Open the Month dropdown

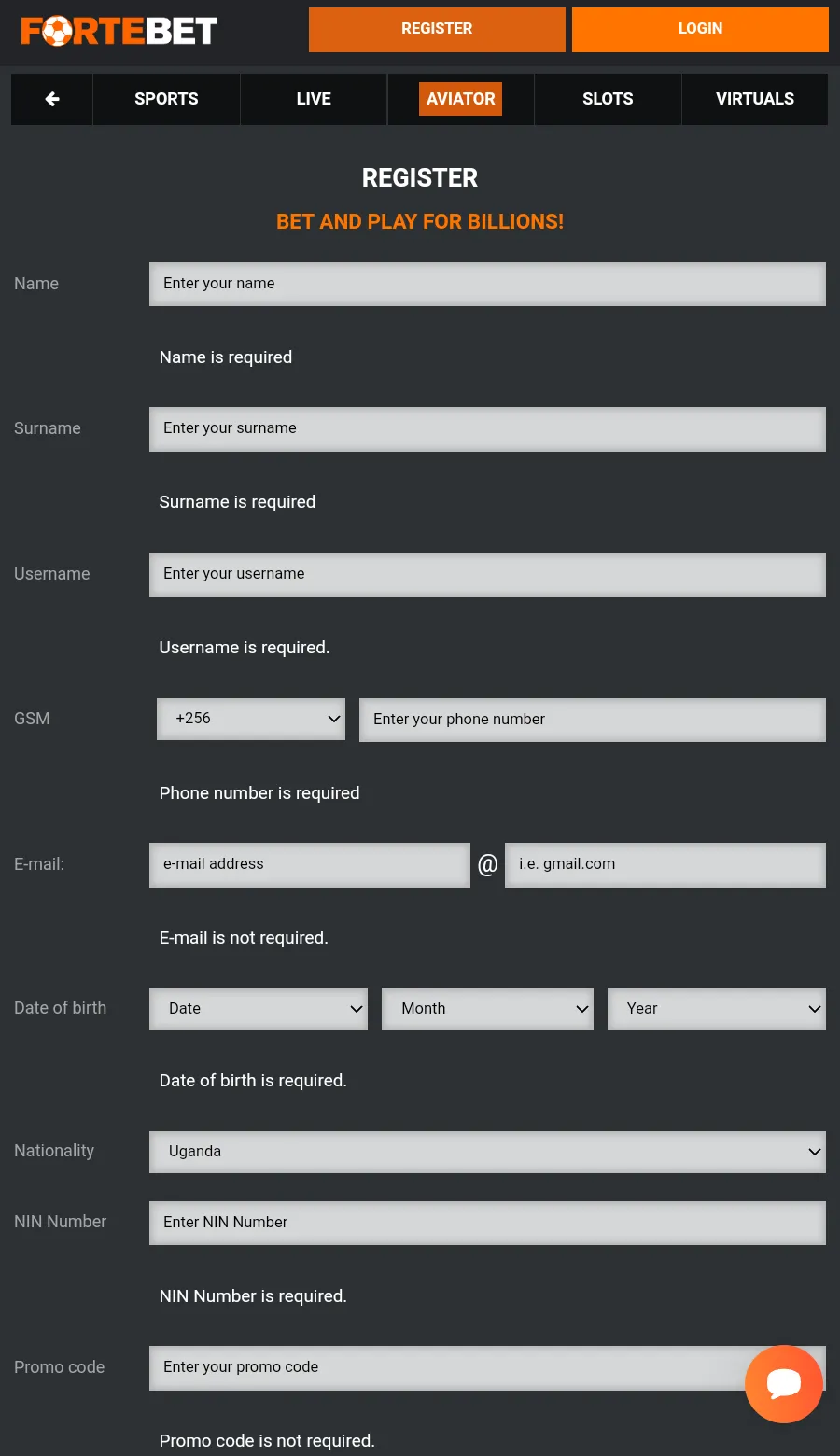pos(487,1009)
